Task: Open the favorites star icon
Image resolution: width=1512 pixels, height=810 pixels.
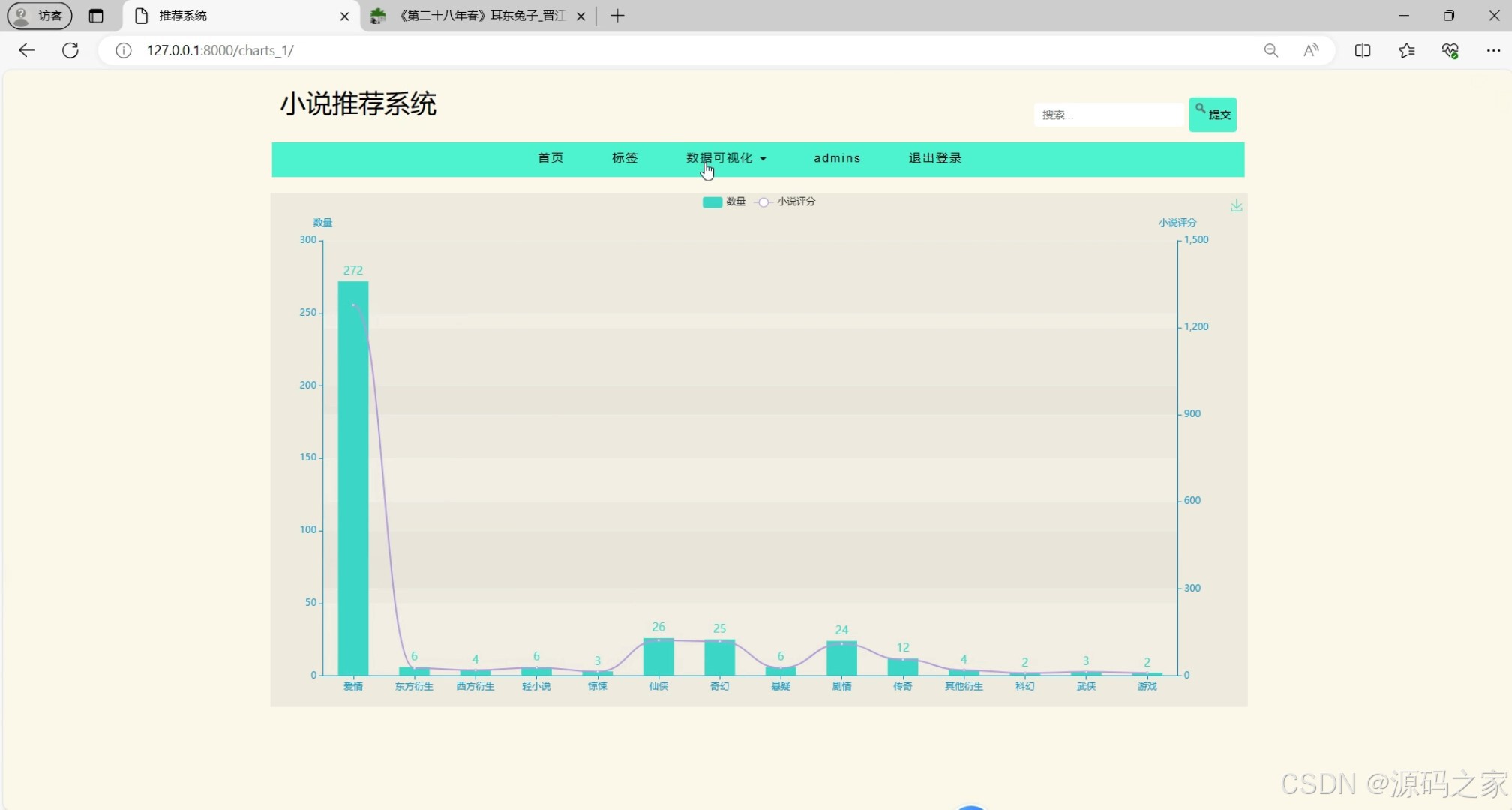Action: (x=1406, y=50)
